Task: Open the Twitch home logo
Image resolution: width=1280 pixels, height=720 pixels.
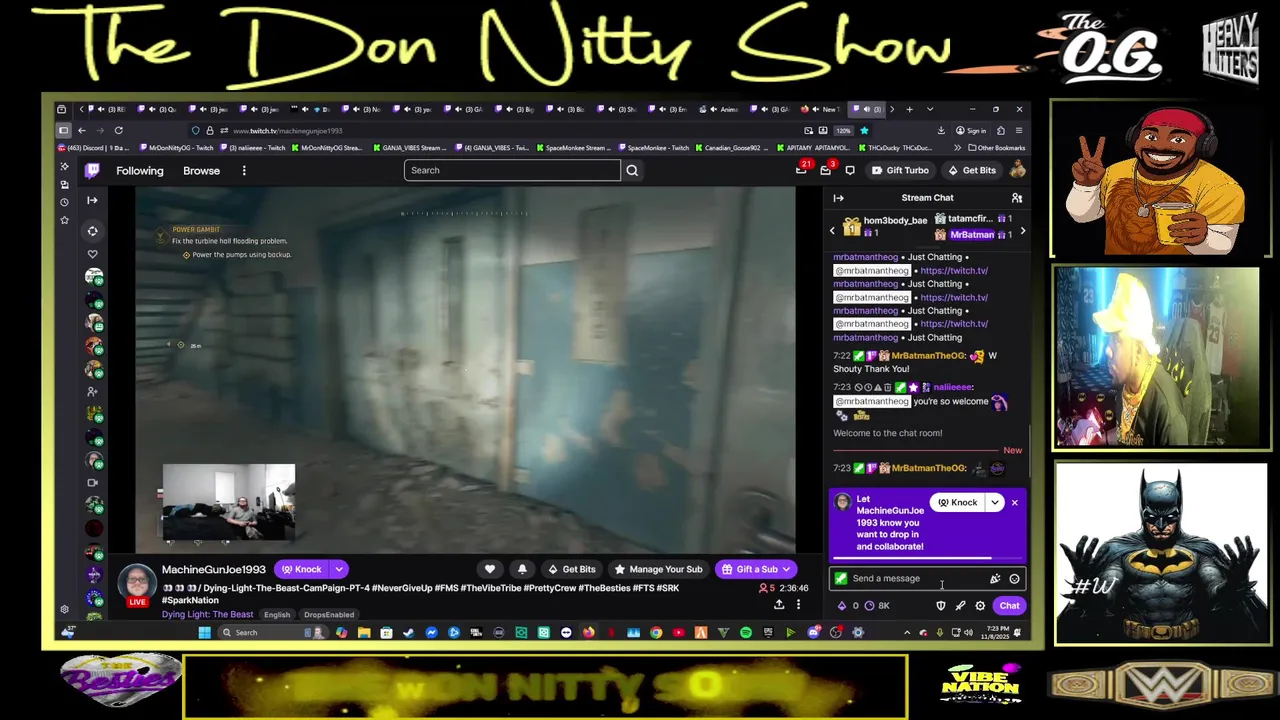Action: point(92,170)
